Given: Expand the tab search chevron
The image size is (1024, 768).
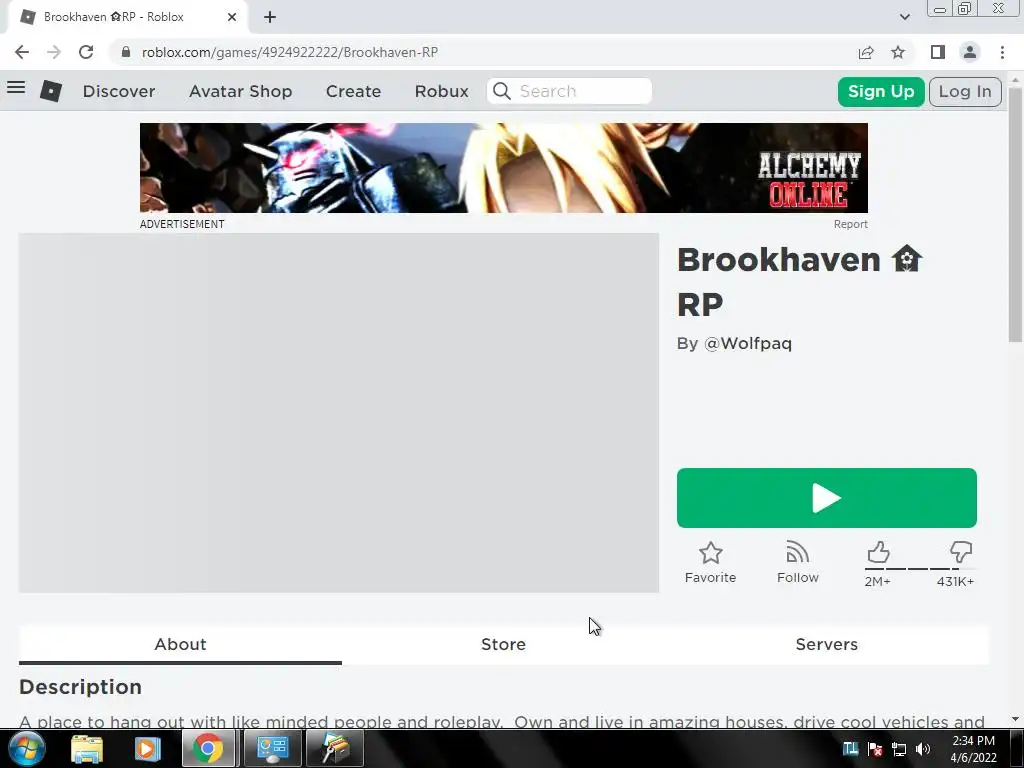Looking at the screenshot, I should [904, 17].
